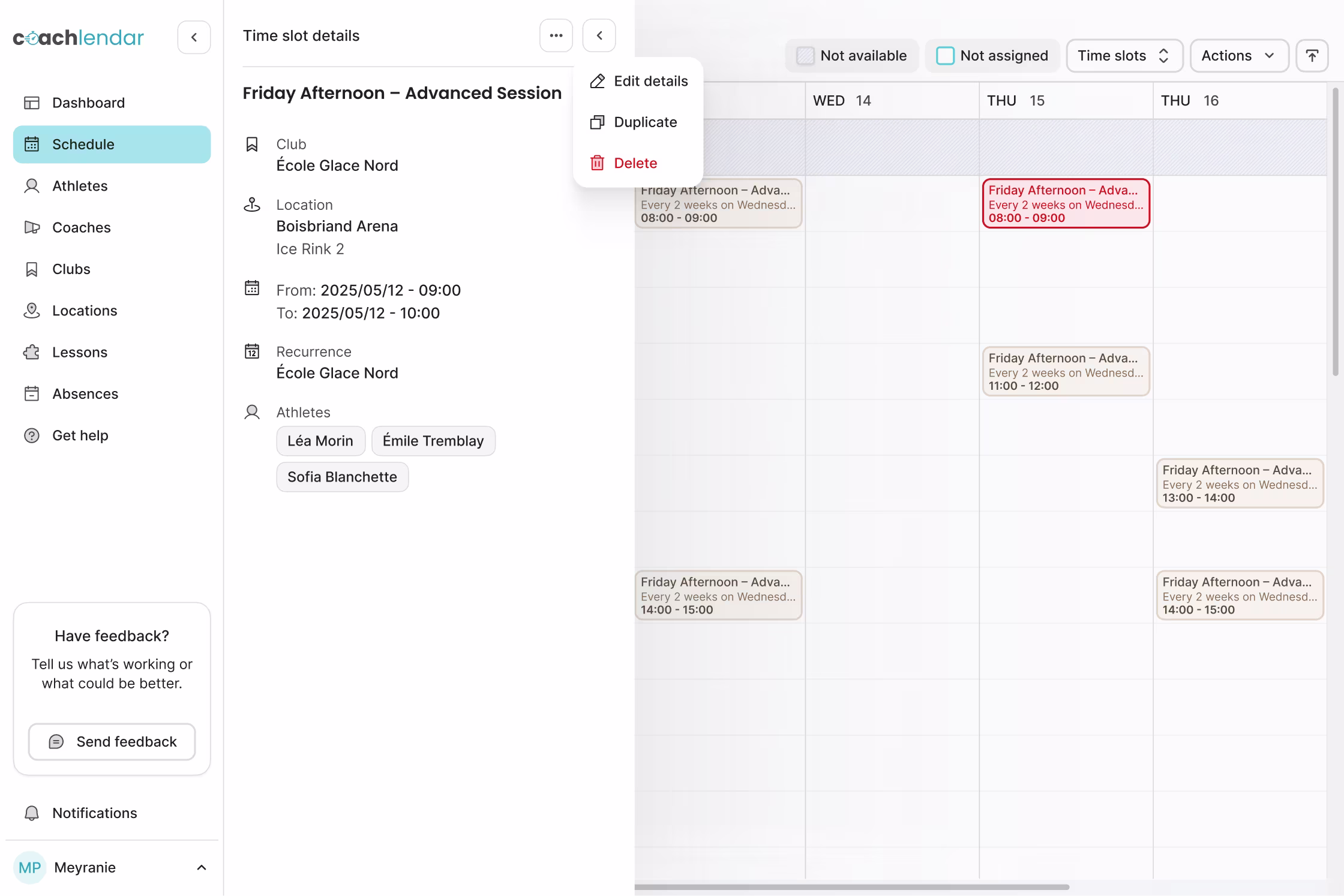Choose Delete in the context menu
Image resolution: width=1344 pixels, height=896 pixels.
[635, 163]
